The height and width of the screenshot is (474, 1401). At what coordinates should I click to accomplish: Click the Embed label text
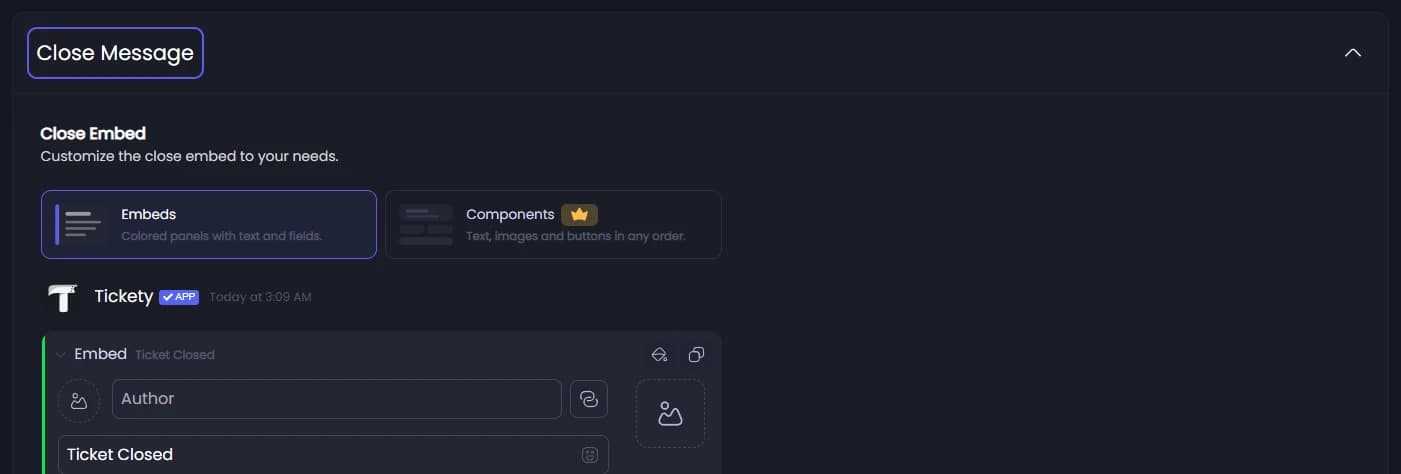(101, 354)
